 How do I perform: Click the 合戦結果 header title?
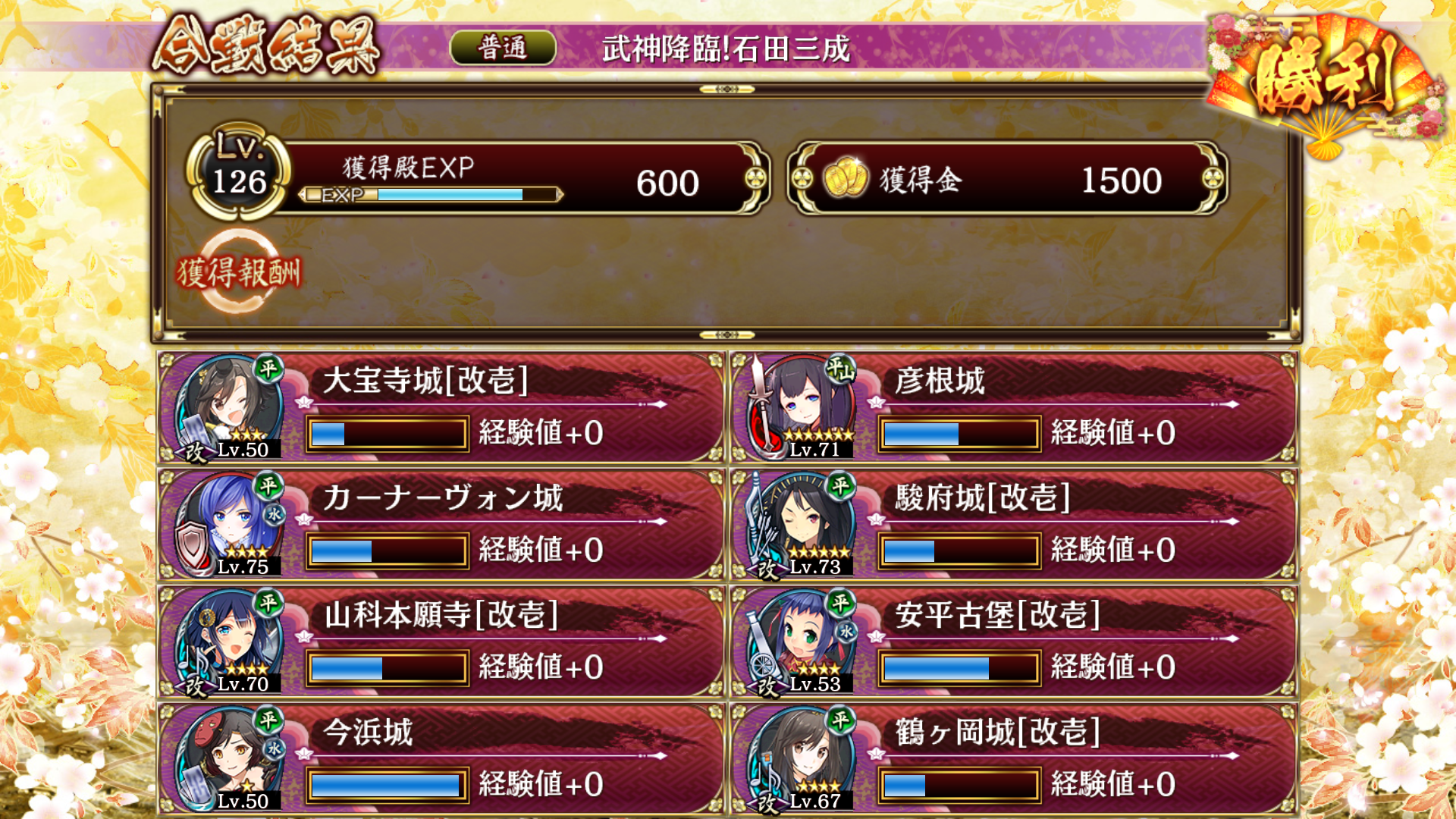point(265,47)
